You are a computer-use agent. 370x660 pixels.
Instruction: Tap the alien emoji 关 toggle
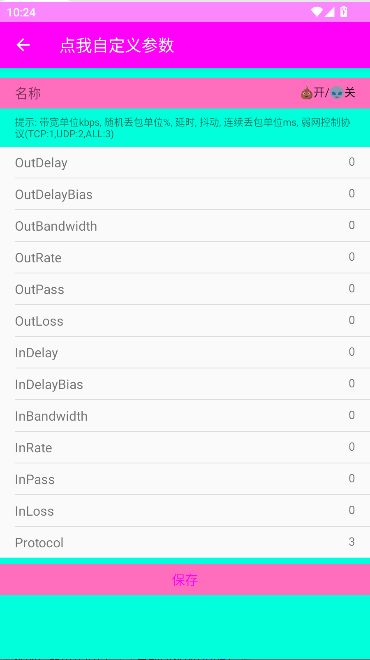tap(343, 93)
